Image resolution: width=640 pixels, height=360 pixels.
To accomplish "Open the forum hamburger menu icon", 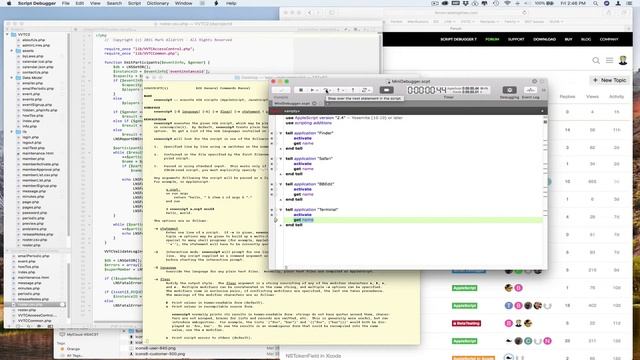I will [609, 60].
